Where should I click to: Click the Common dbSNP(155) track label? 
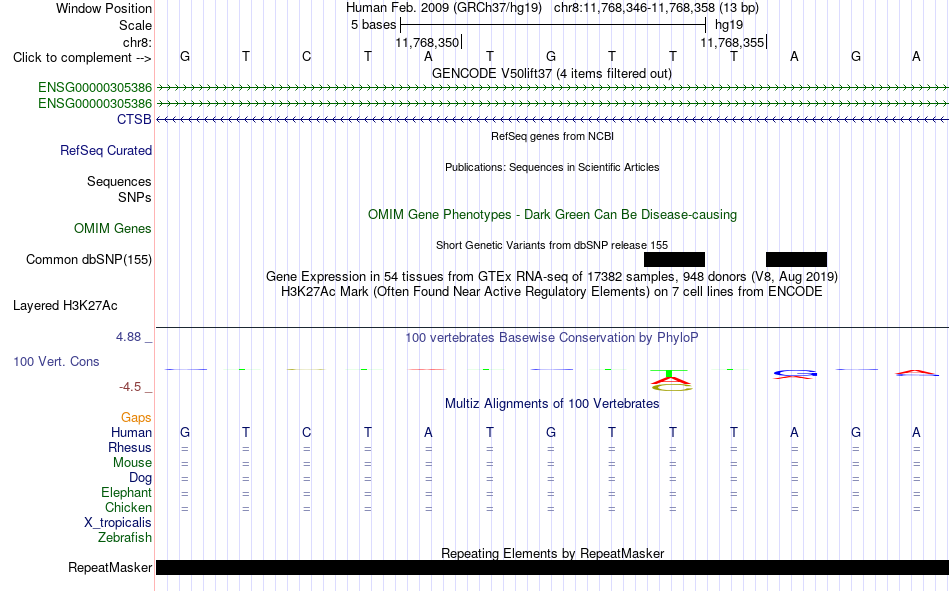pos(89,259)
